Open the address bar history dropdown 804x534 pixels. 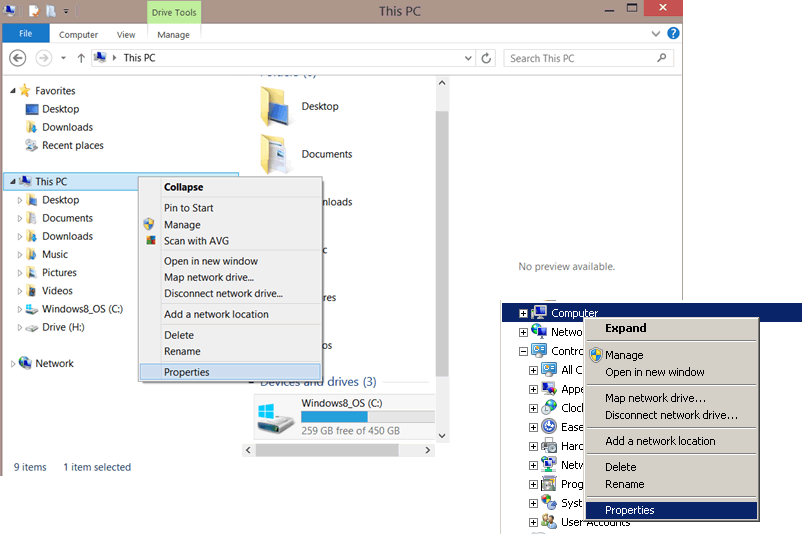coord(468,58)
